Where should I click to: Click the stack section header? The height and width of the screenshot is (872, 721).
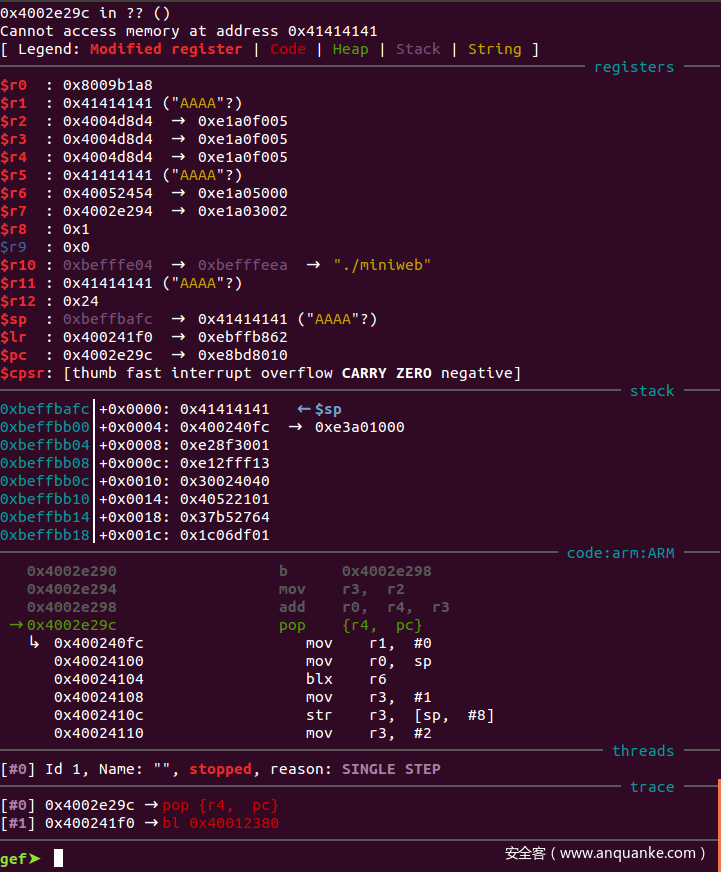coord(652,391)
